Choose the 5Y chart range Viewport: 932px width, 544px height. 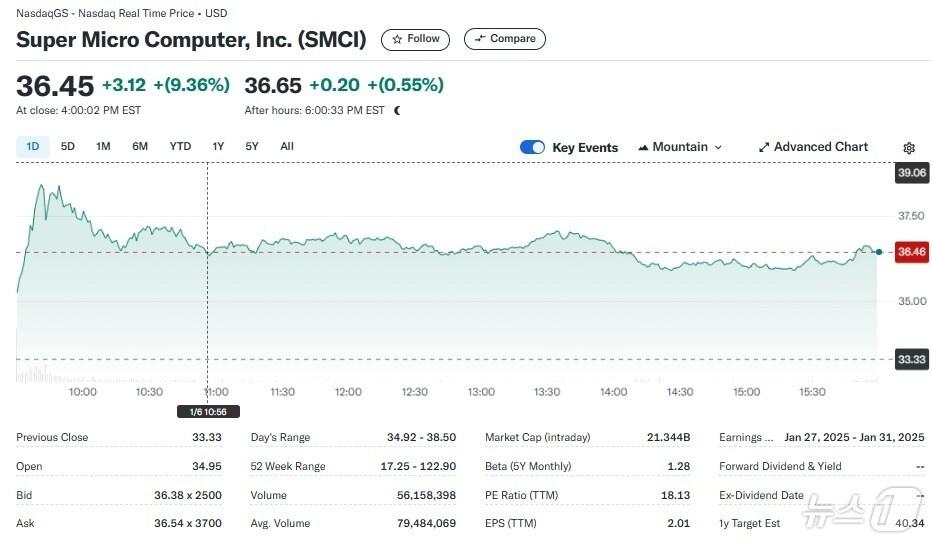(252, 147)
